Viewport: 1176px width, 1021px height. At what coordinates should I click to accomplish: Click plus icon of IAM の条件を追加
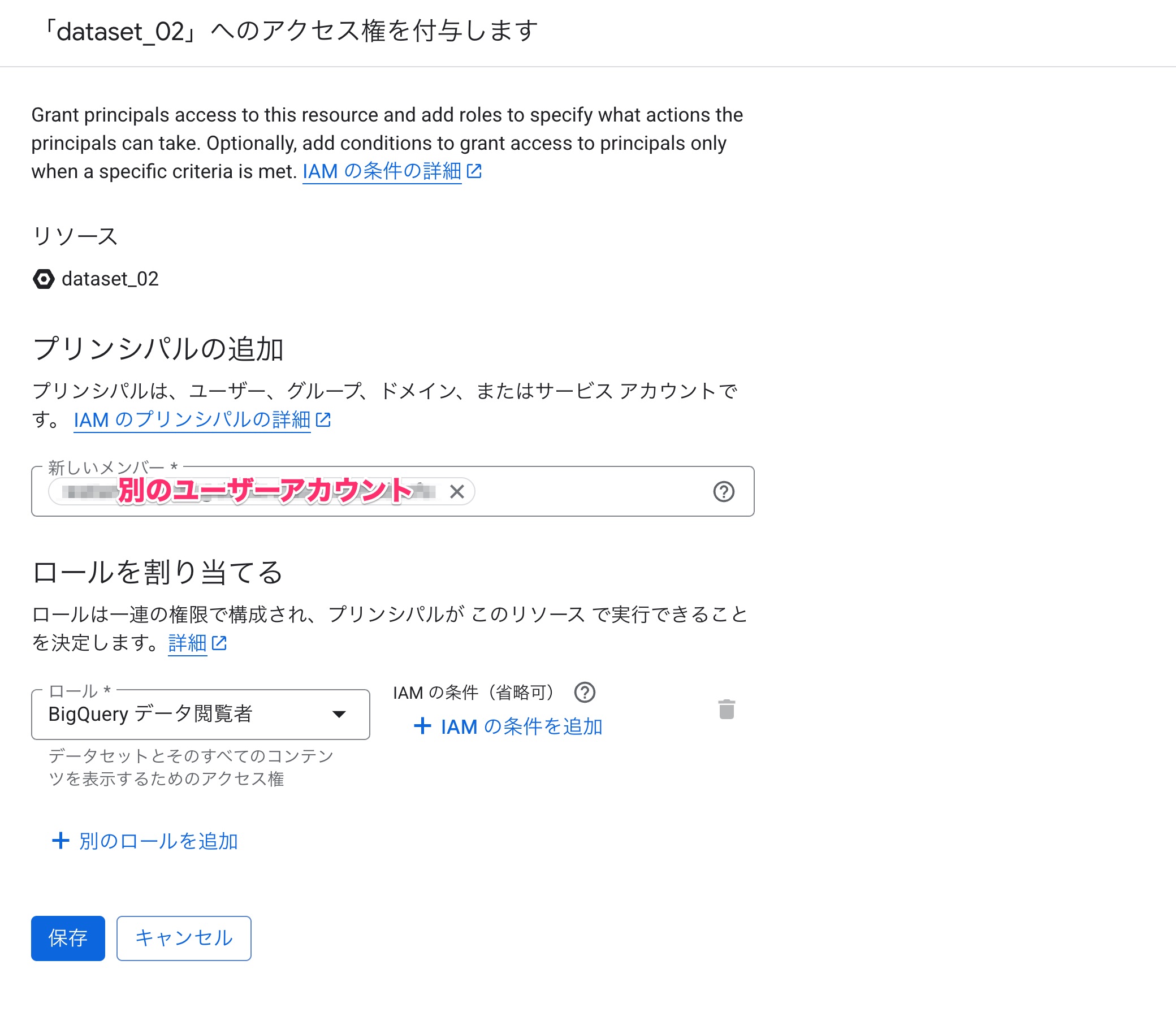pyautogui.click(x=422, y=726)
